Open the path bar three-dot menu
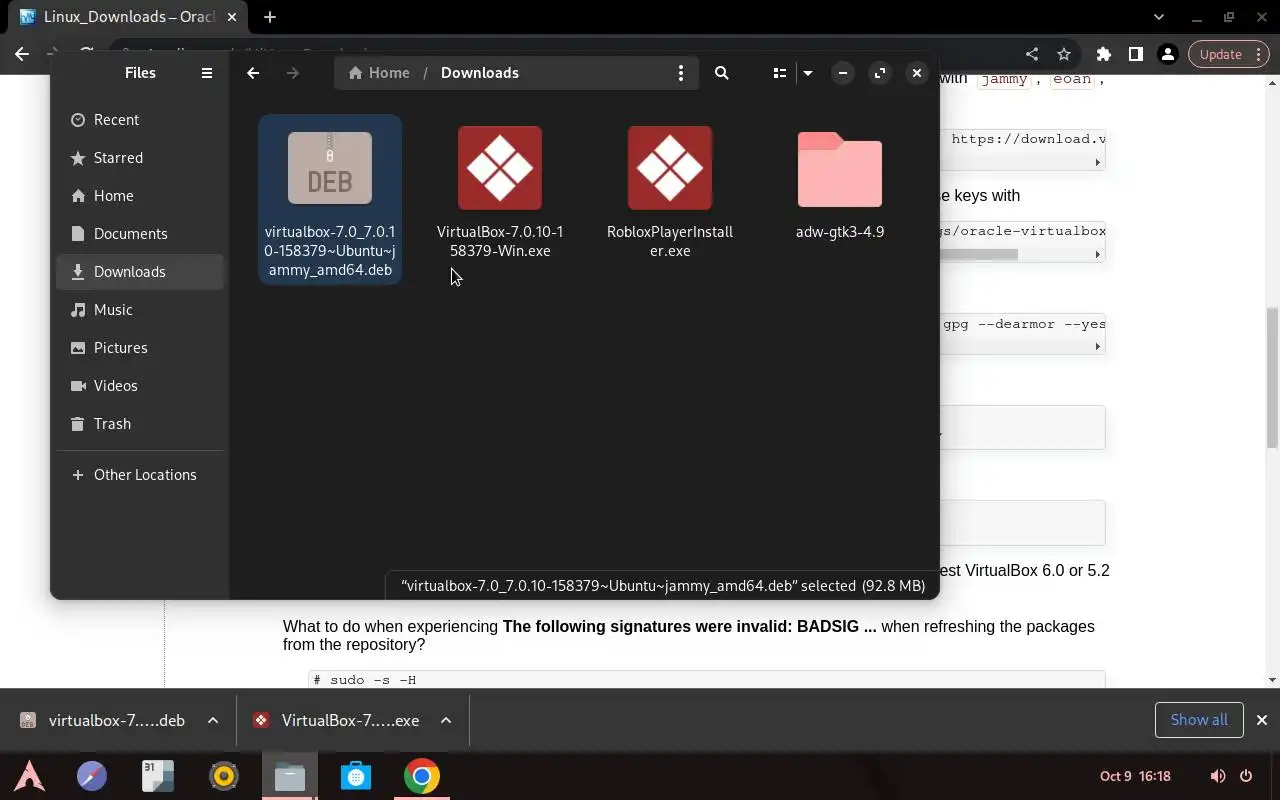 pos(681,73)
